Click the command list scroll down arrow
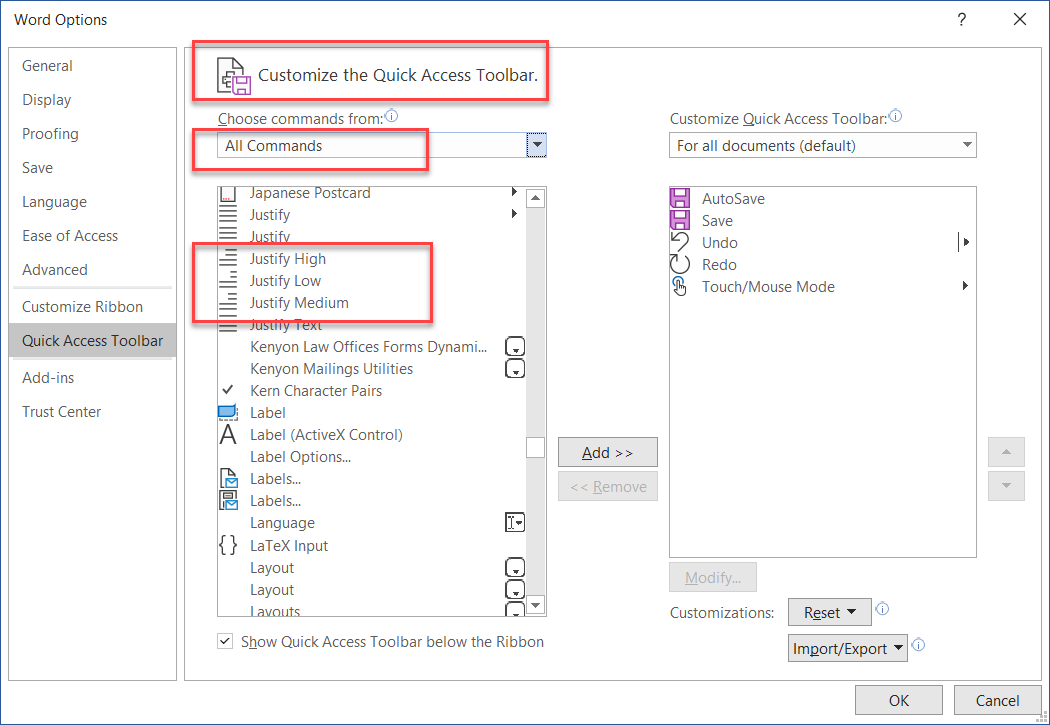The width and height of the screenshot is (1050, 725). (x=536, y=605)
